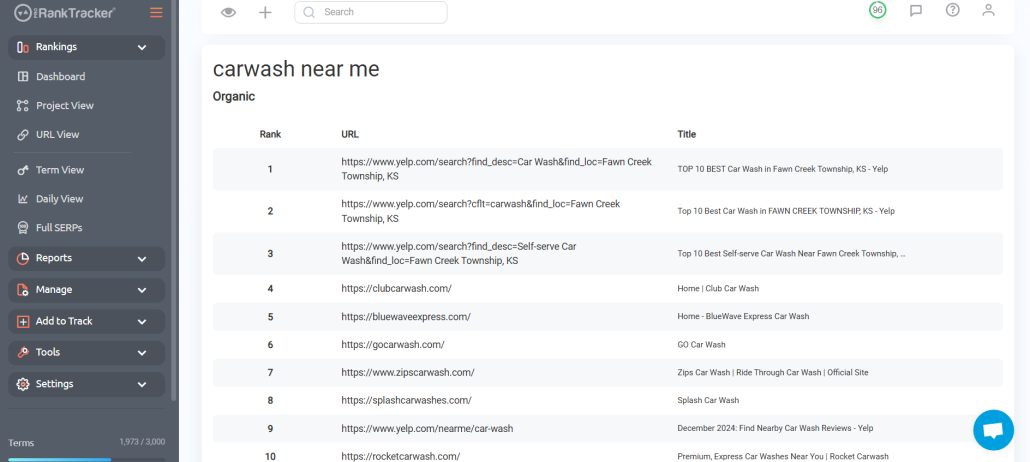The width and height of the screenshot is (1030, 462).
Task: Open the help question-mark icon
Action: click(952, 11)
